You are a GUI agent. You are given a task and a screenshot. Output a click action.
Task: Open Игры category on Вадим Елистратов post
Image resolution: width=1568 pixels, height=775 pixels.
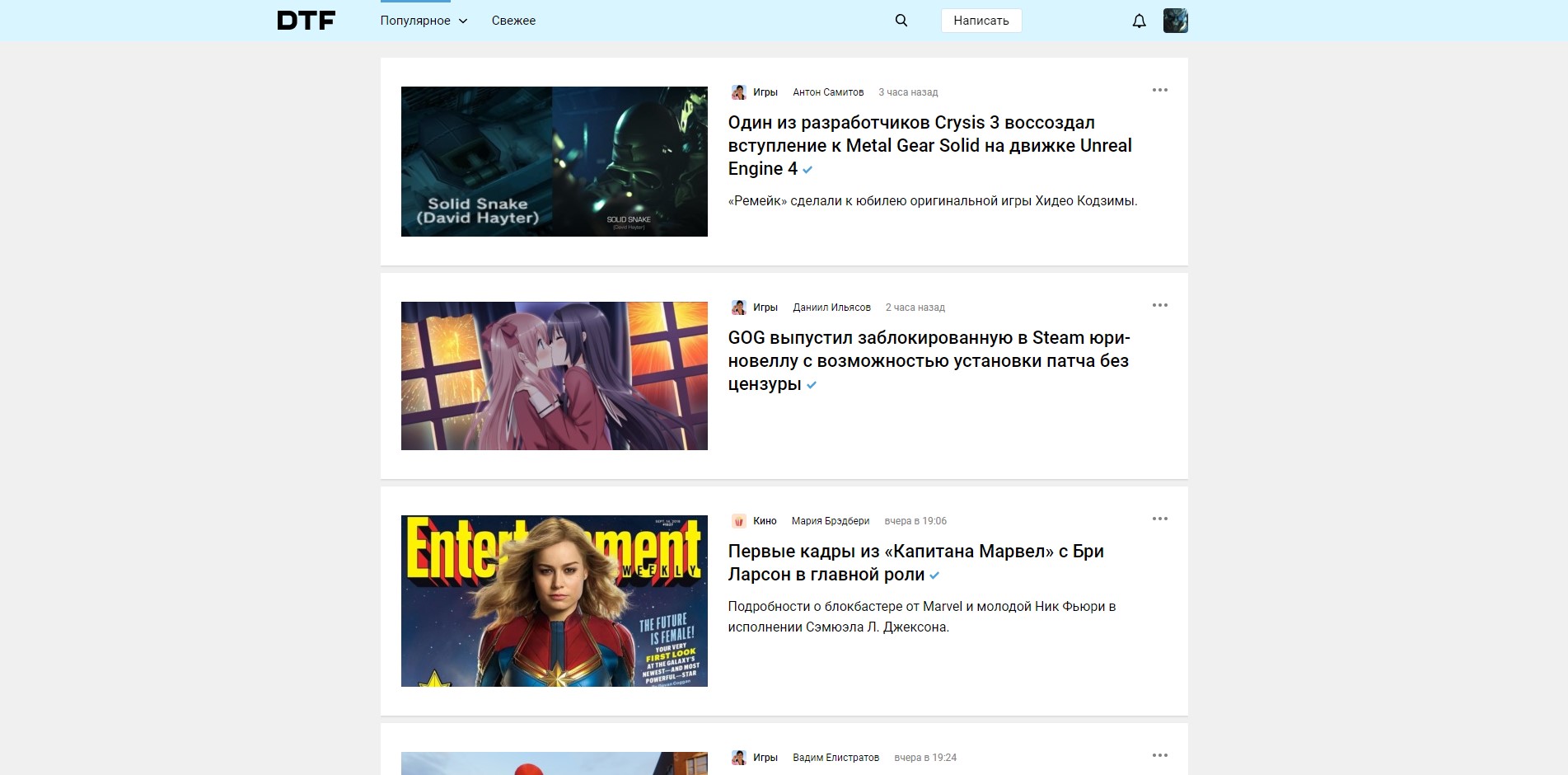tap(765, 758)
